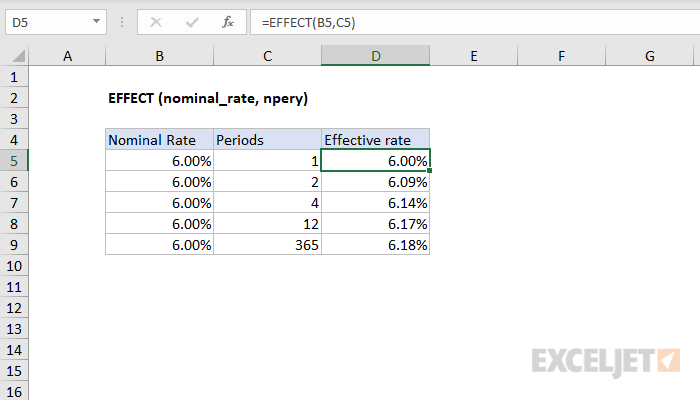Viewport: 700px width, 400px height.
Task: Select row 7 header
Action: point(14,203)
